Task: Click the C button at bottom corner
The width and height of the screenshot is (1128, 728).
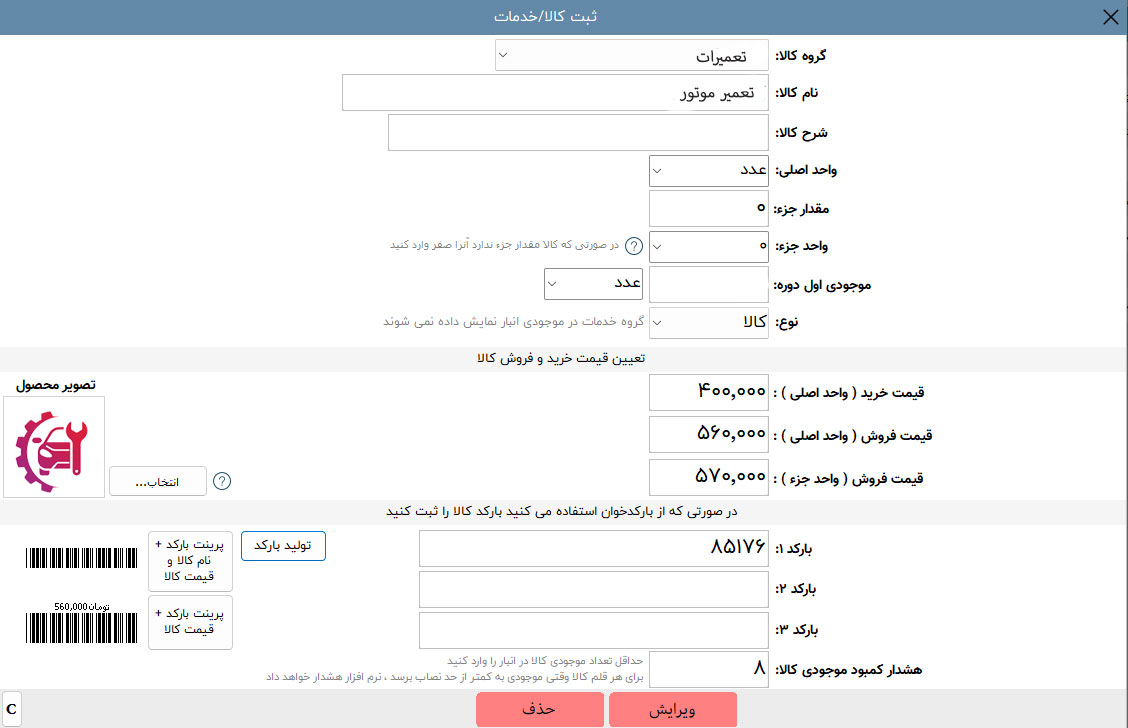Action: 12,709
